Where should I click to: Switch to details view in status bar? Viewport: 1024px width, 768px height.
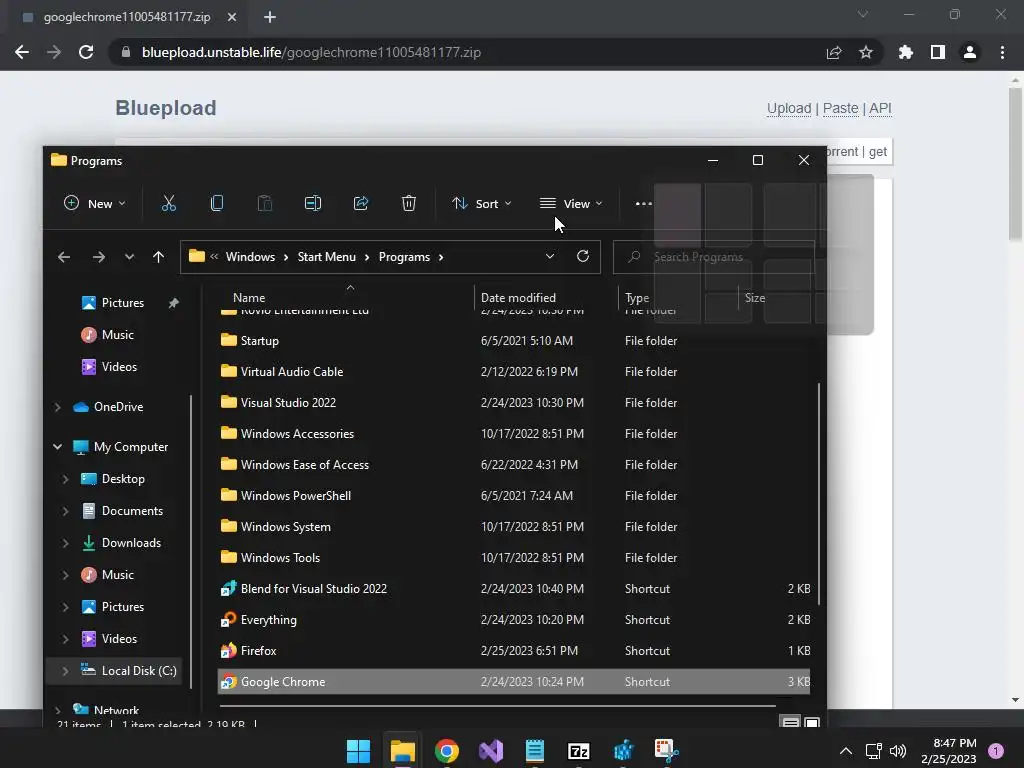click(790, 722)
